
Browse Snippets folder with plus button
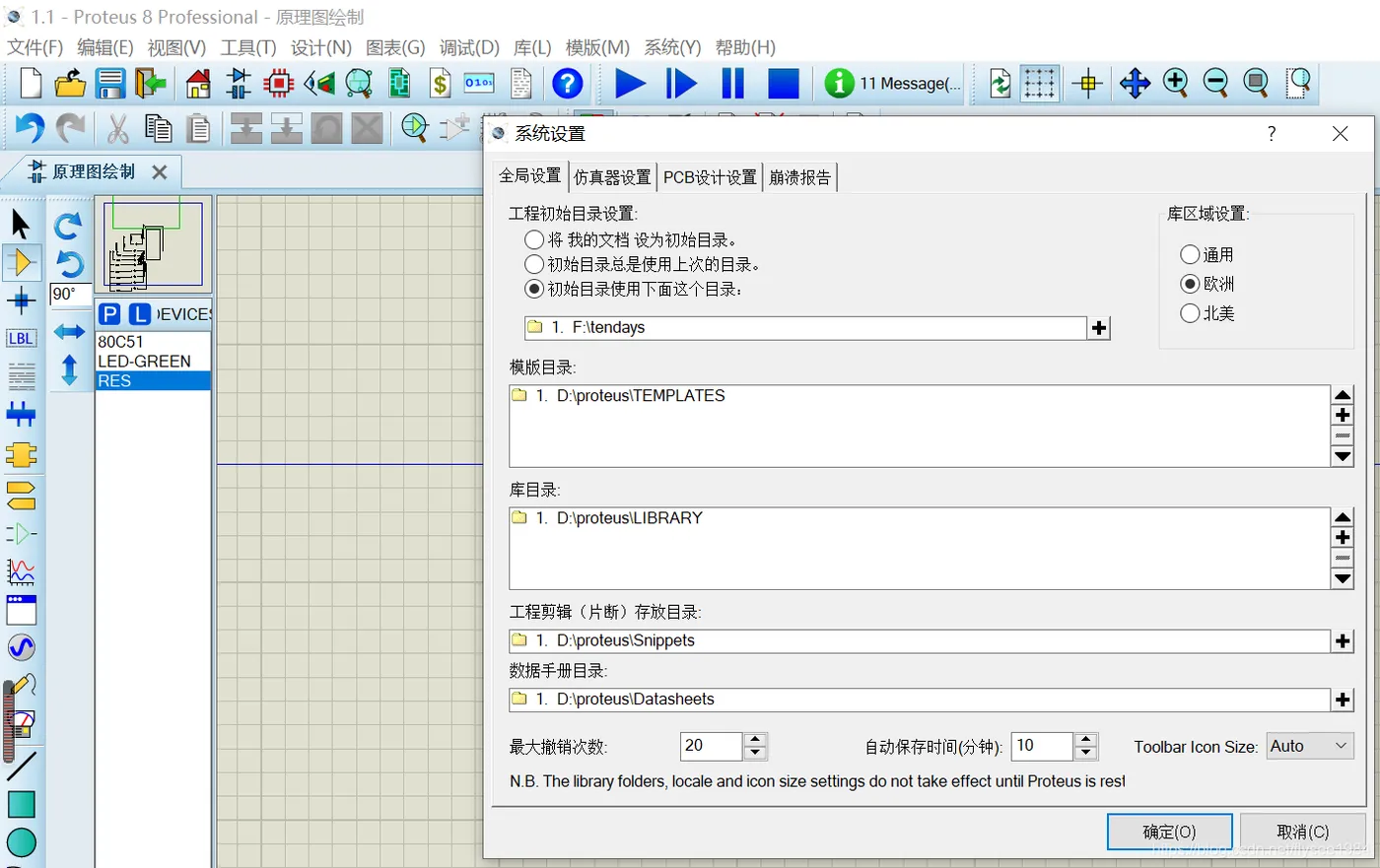tap(1343, 641)
